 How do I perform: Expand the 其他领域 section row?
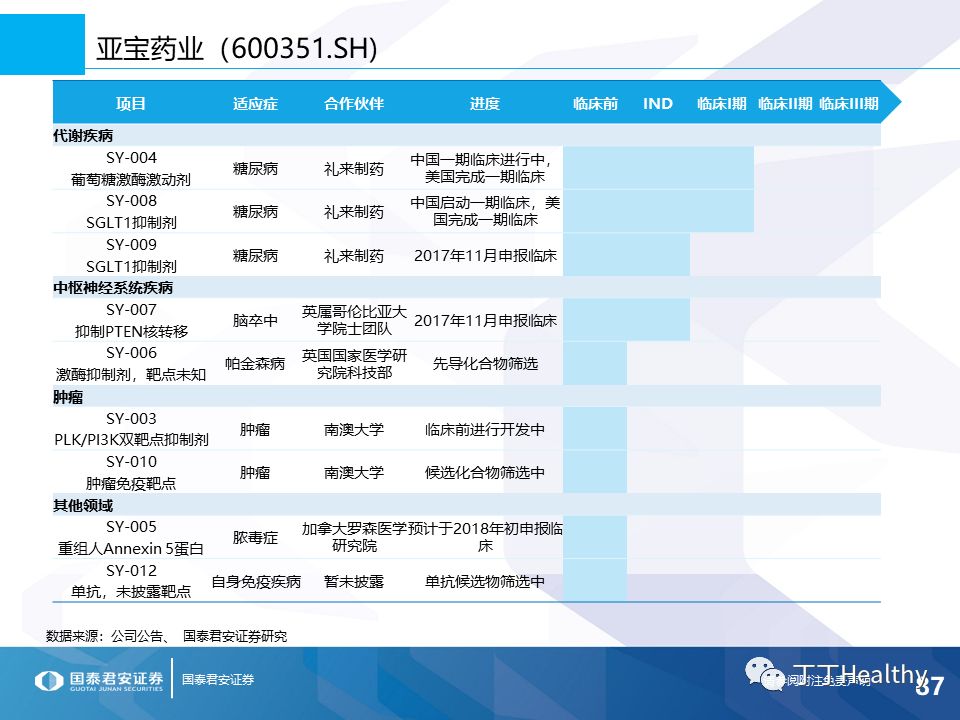click(85, 506)
